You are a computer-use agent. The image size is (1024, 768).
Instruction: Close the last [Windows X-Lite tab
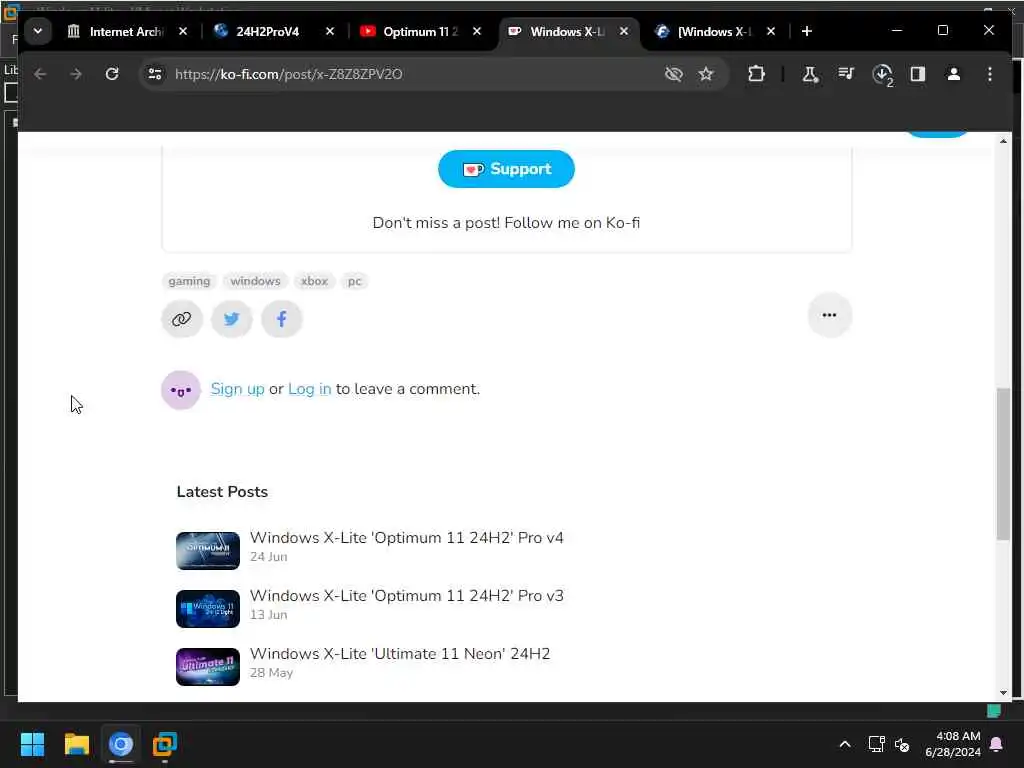pos(771,31)
